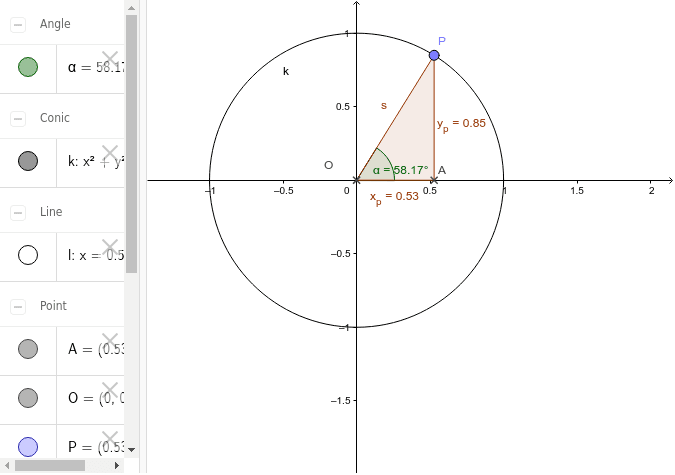Delete the angle α entry
Screen dimensions: 675x475
click(x=110, y=58)
